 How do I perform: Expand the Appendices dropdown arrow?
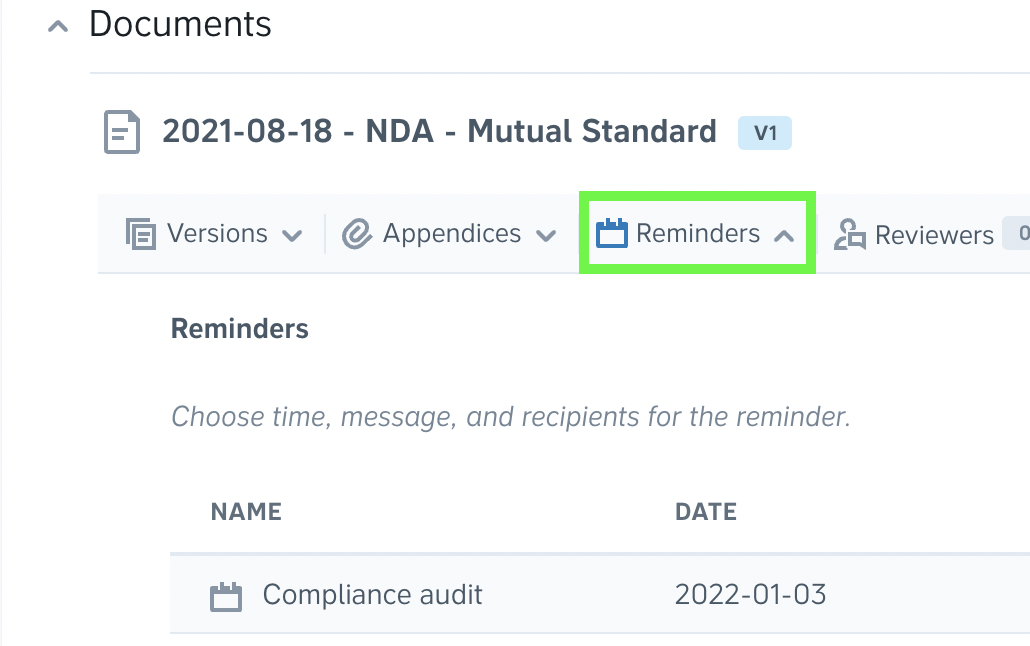tap(546, 235)
